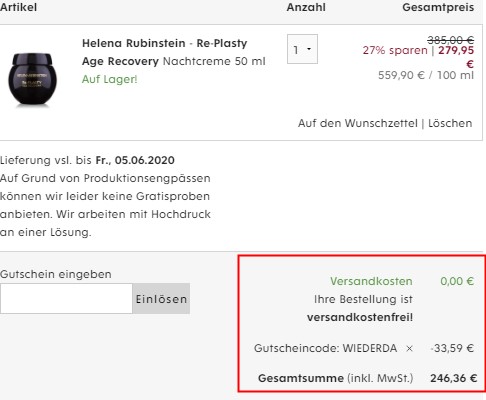Click the green Auf Lager! status

109,79
